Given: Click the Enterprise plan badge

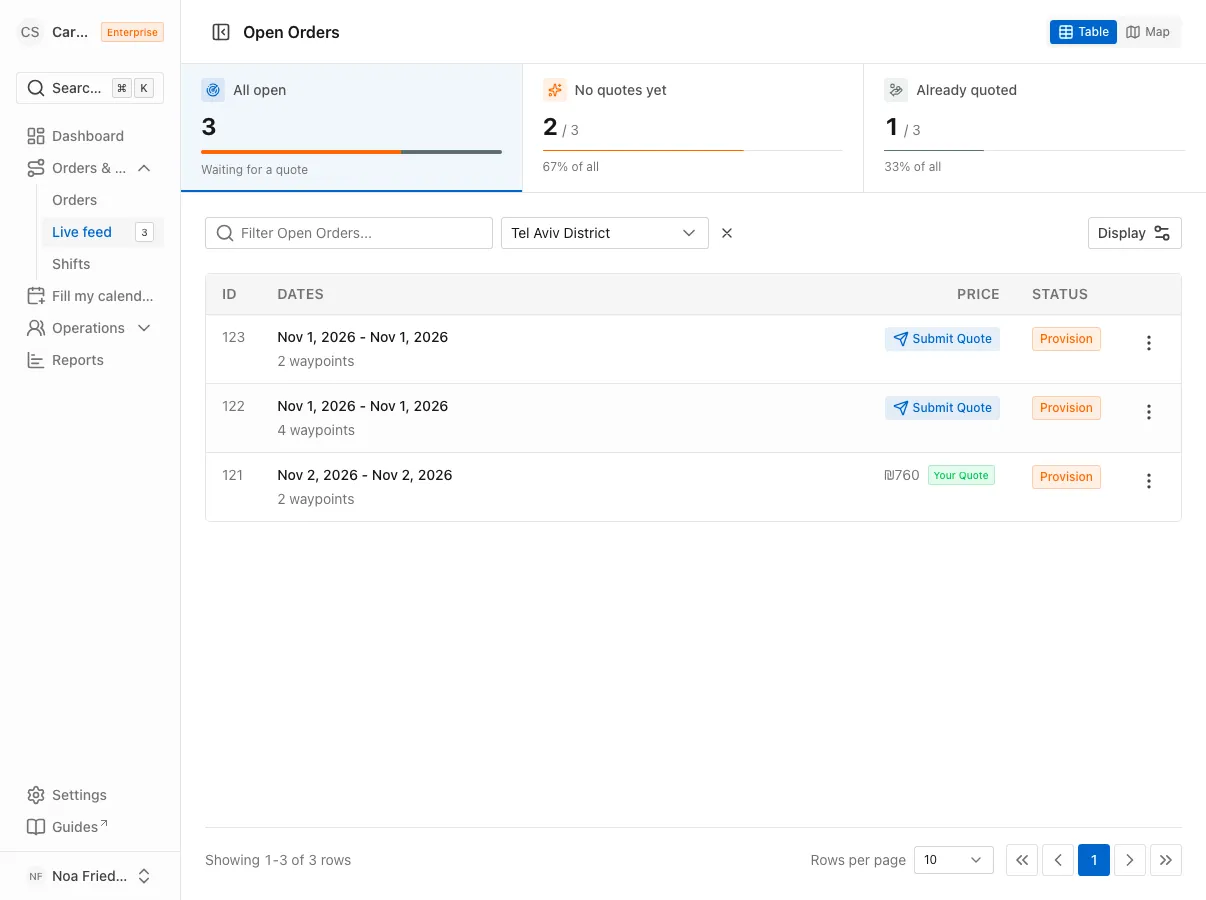Looking at the screenshot, I should tap(133, 32).
